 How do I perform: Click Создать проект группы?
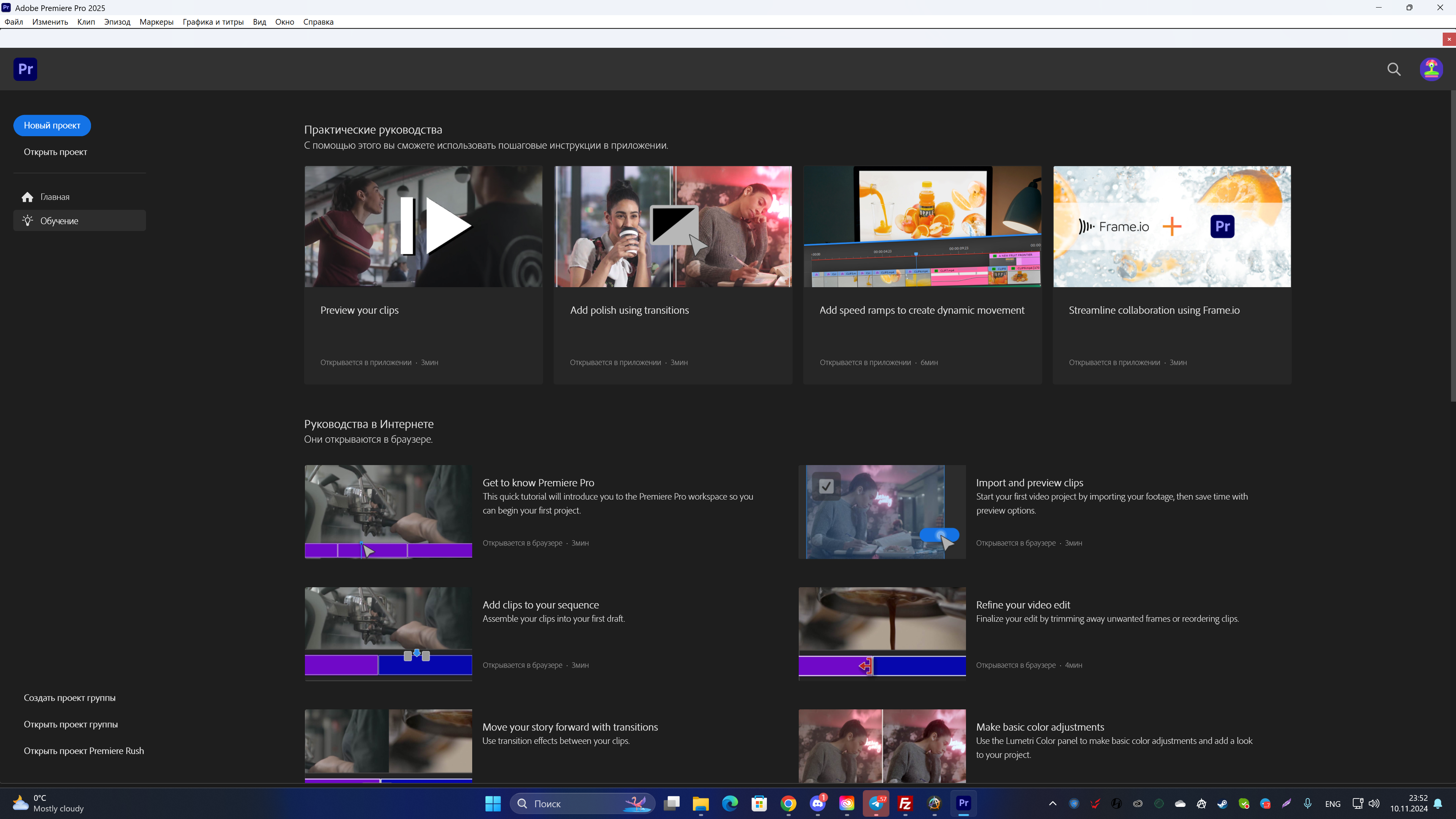point(69,698)
